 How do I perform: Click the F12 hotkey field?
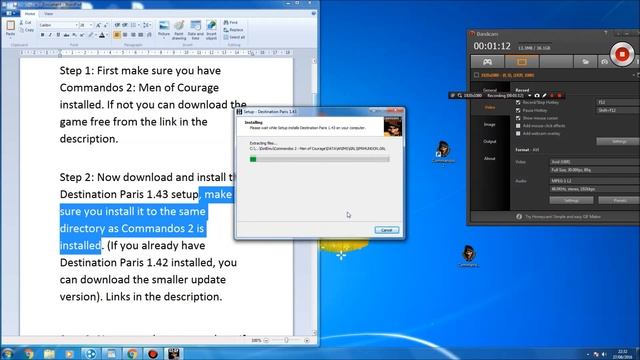(618, 102)
